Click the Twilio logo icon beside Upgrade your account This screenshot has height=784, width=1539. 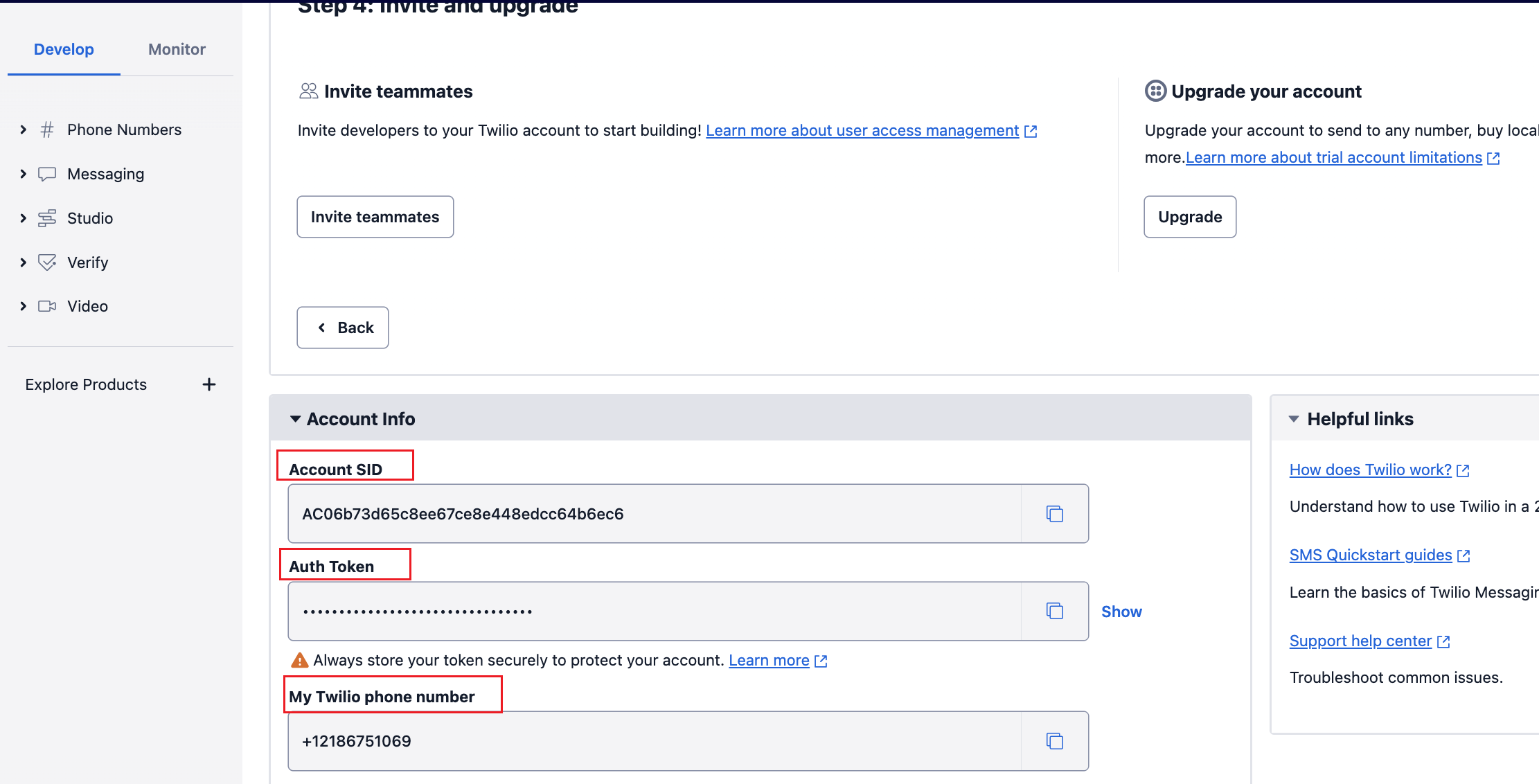pyautogui.click(x=1155, y=91)
